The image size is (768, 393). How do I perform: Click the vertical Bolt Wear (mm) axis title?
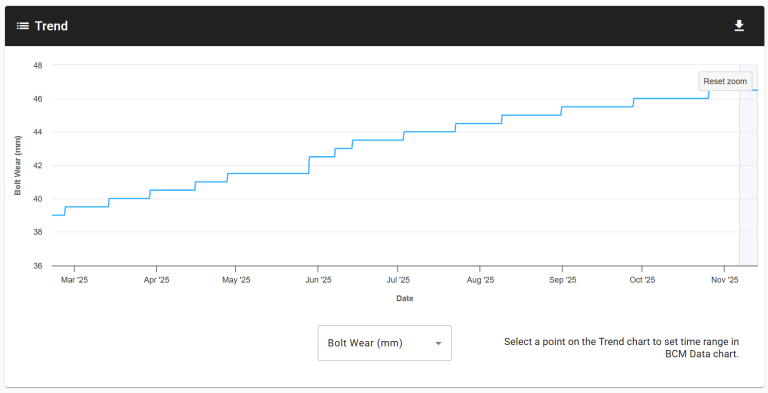click(x=18, y=166)
